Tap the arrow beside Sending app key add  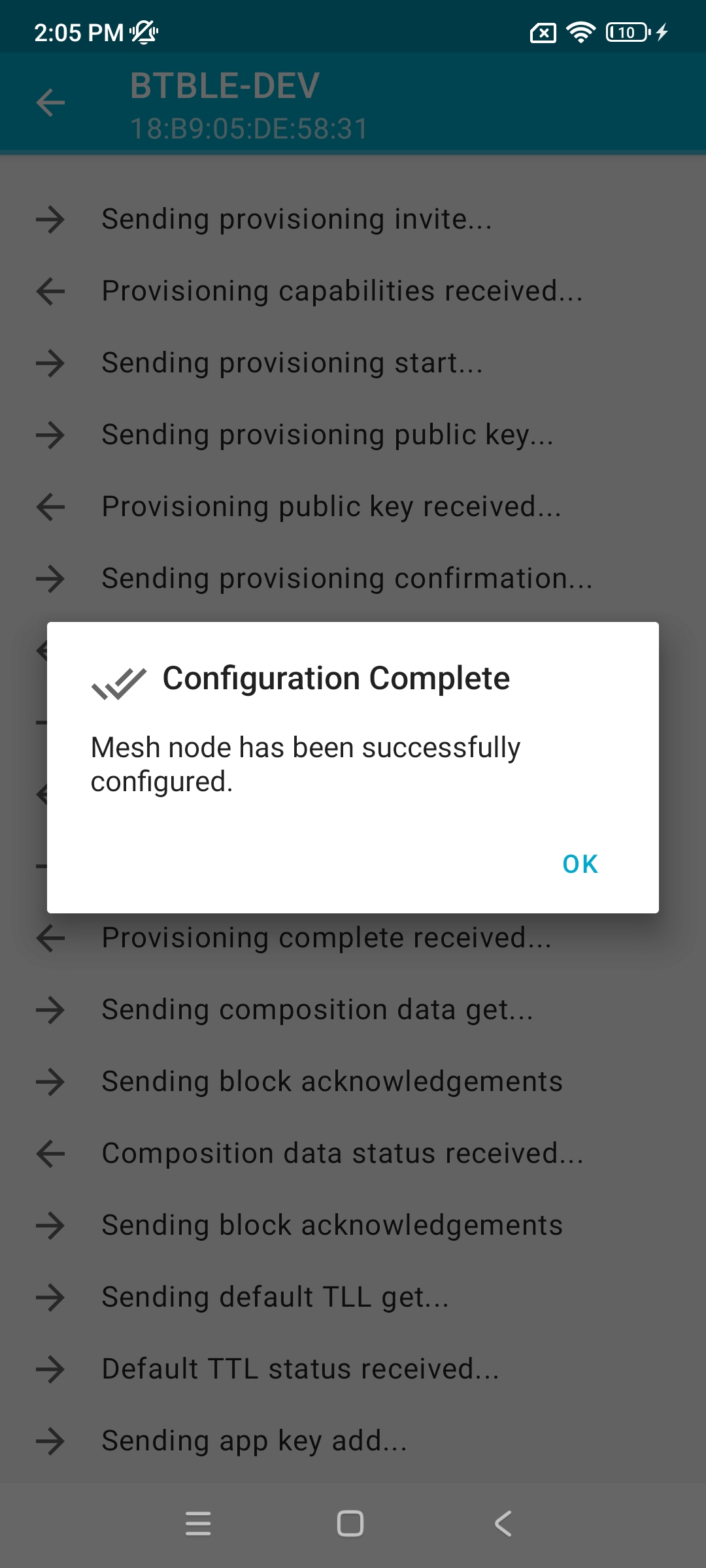pyautogui.click(x=50, y=1441)
